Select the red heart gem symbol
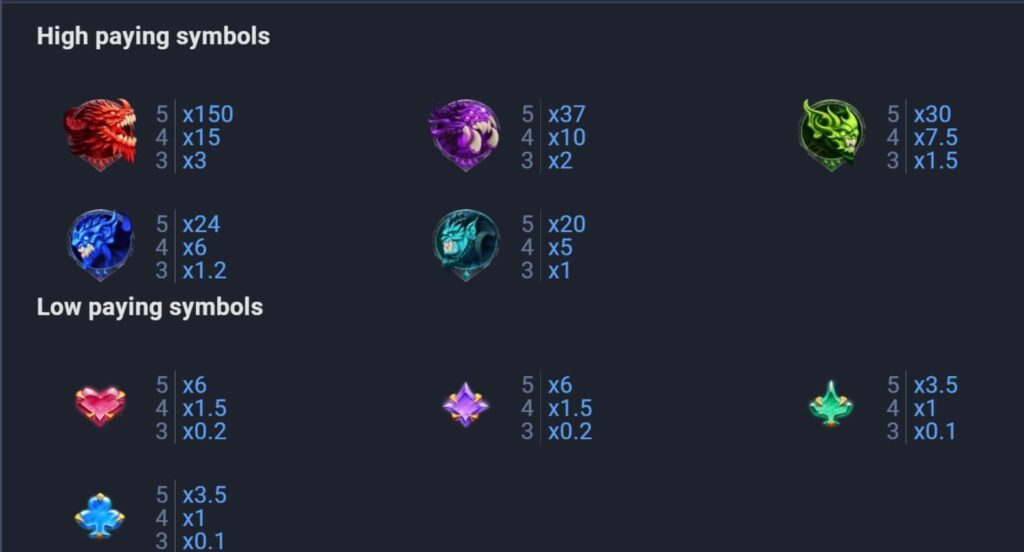The height and width of the screenshot is (552, 1024). click(x=100, y=406)
